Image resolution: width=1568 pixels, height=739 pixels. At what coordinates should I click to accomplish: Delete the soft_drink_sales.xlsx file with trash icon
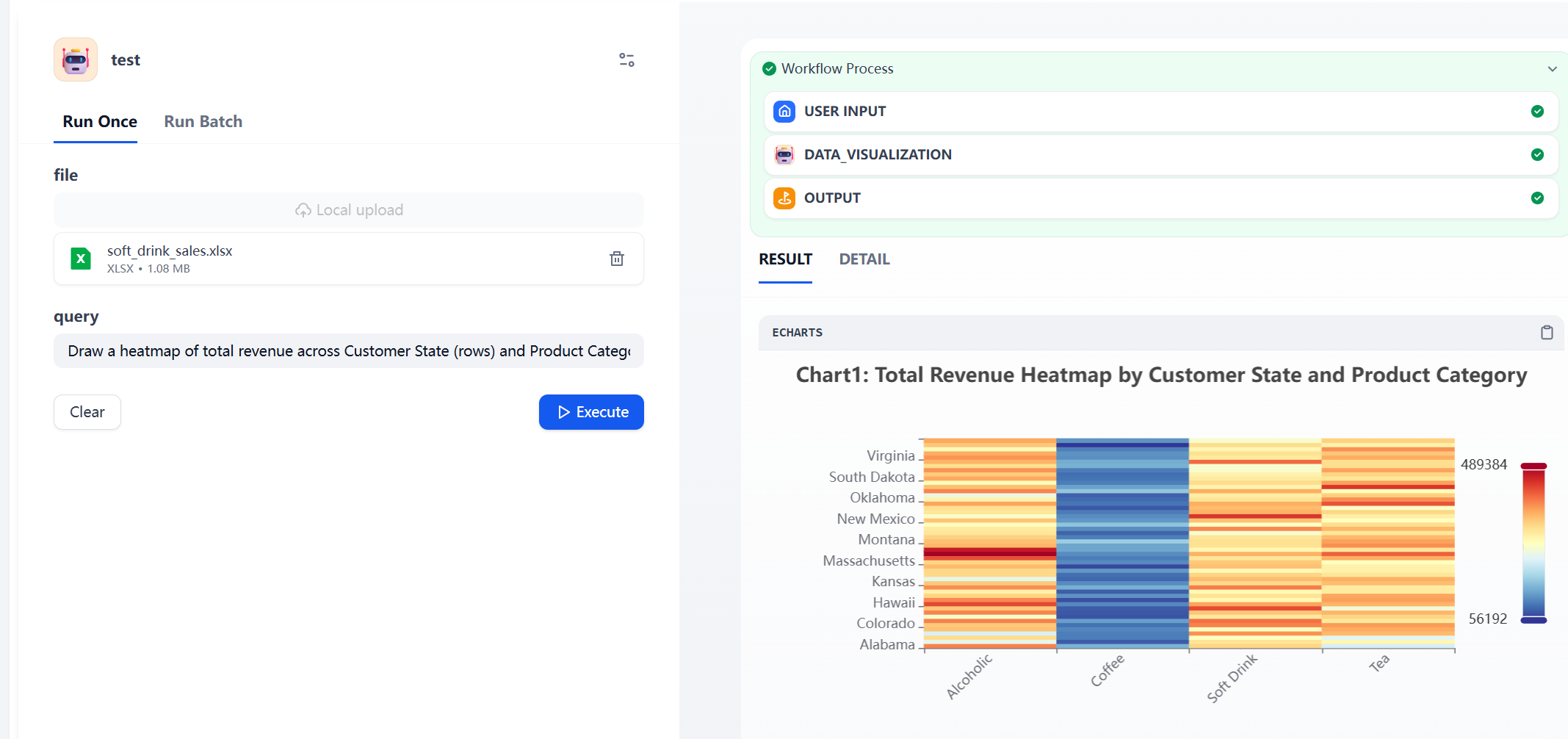tap(617, 259)
